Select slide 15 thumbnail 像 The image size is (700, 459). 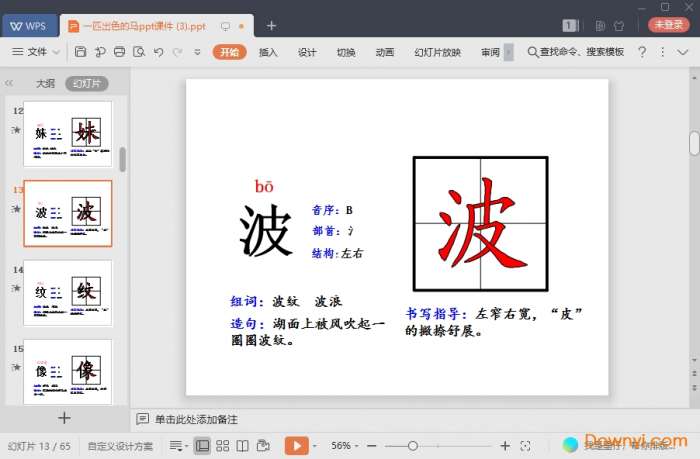(67, 372)
